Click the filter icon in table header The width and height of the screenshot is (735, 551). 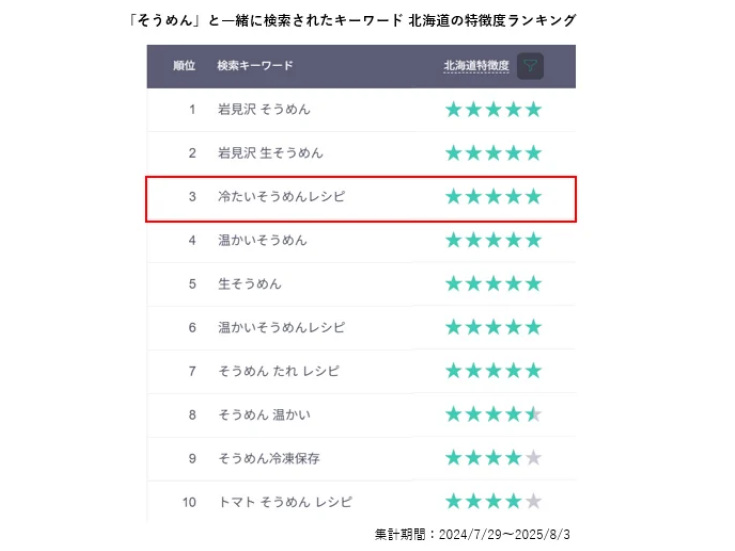coord(530,66)
